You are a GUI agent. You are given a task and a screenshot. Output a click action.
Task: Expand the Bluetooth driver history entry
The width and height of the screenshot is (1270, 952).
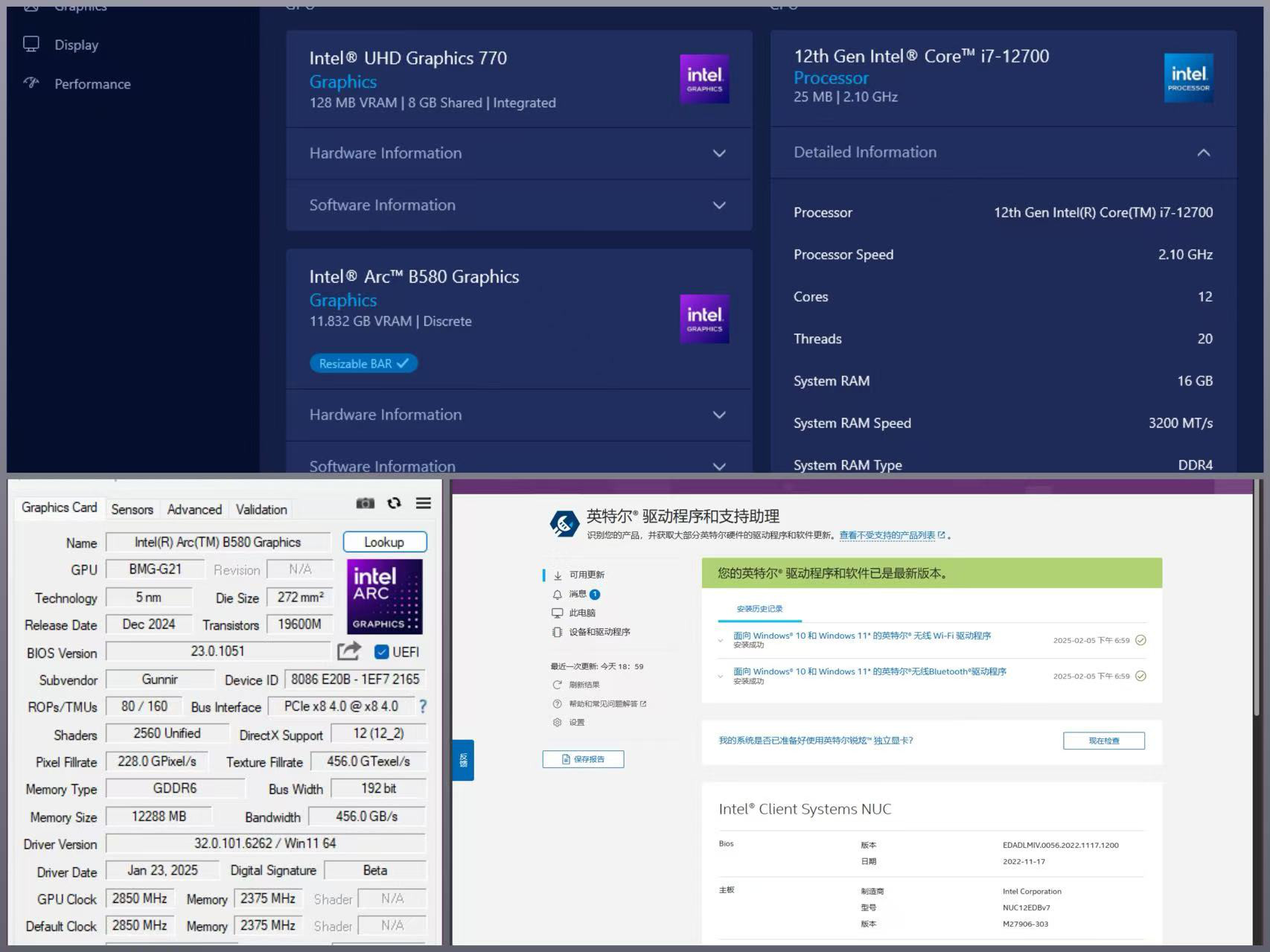[721, 676]
